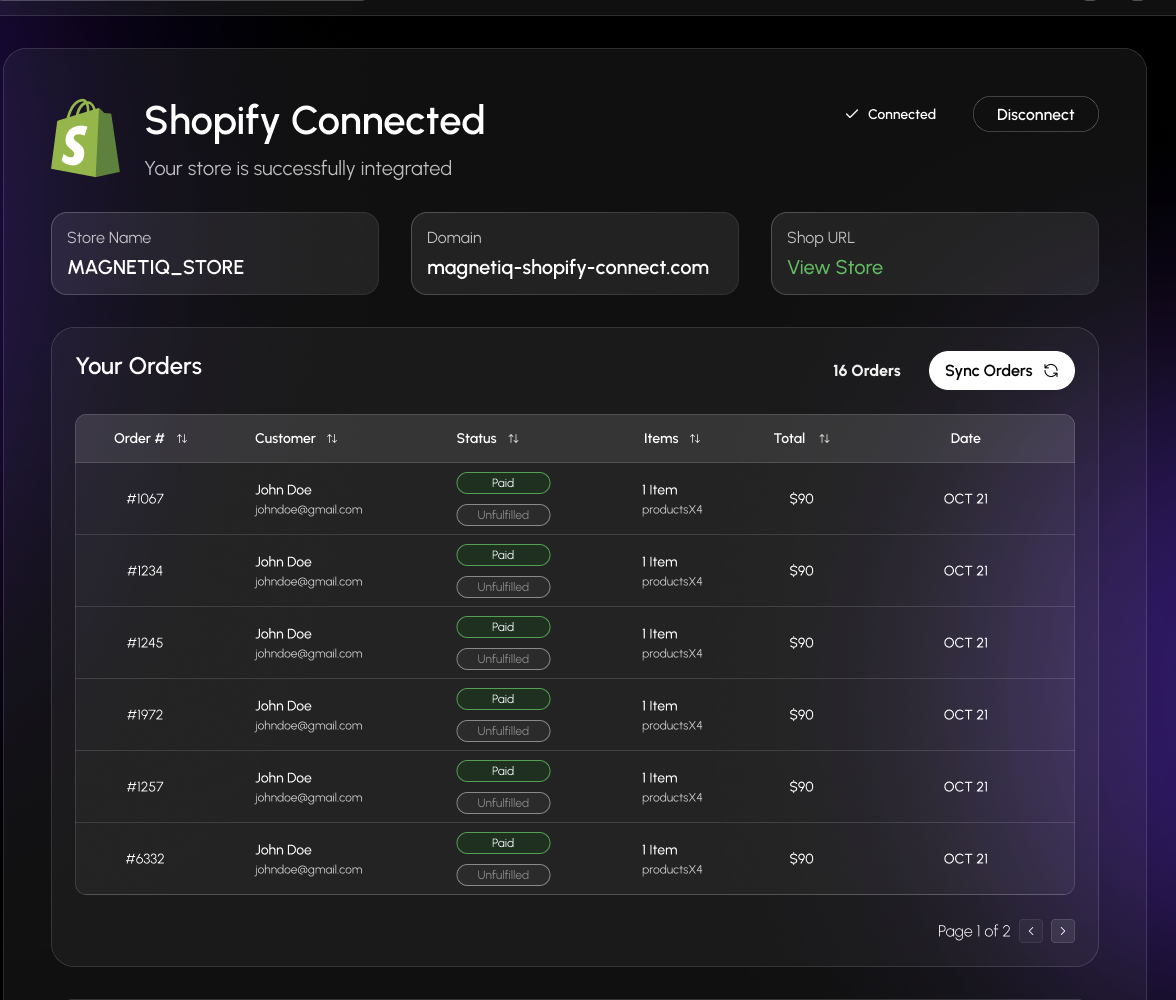Sort the table by Customer column
This screenshot has height=1000, width=1176.
[x=332, y=438]
